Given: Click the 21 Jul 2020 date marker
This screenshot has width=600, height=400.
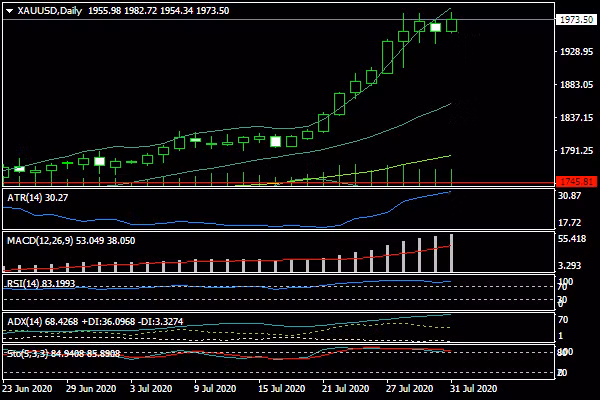Looking at the screenshot, I should pos(342,387).
